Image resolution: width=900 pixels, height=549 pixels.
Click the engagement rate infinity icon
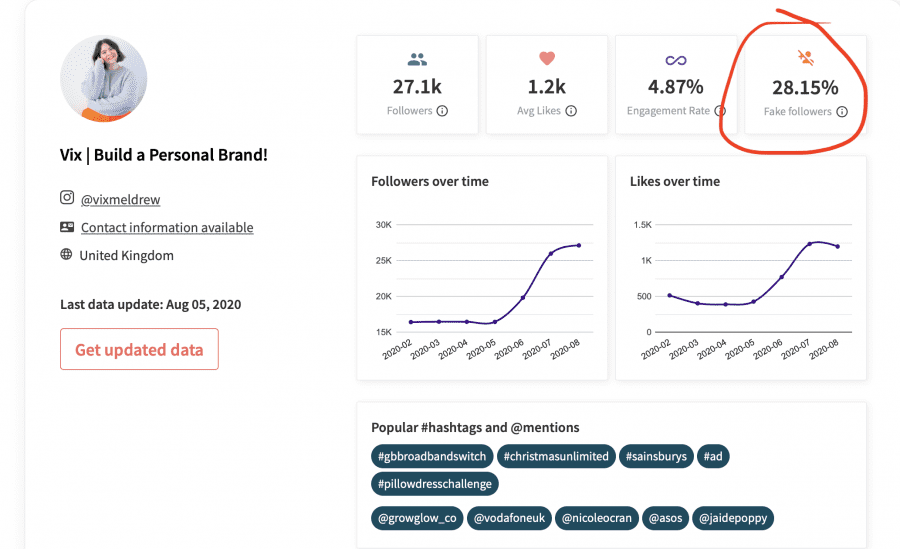(x=676, y=60)
